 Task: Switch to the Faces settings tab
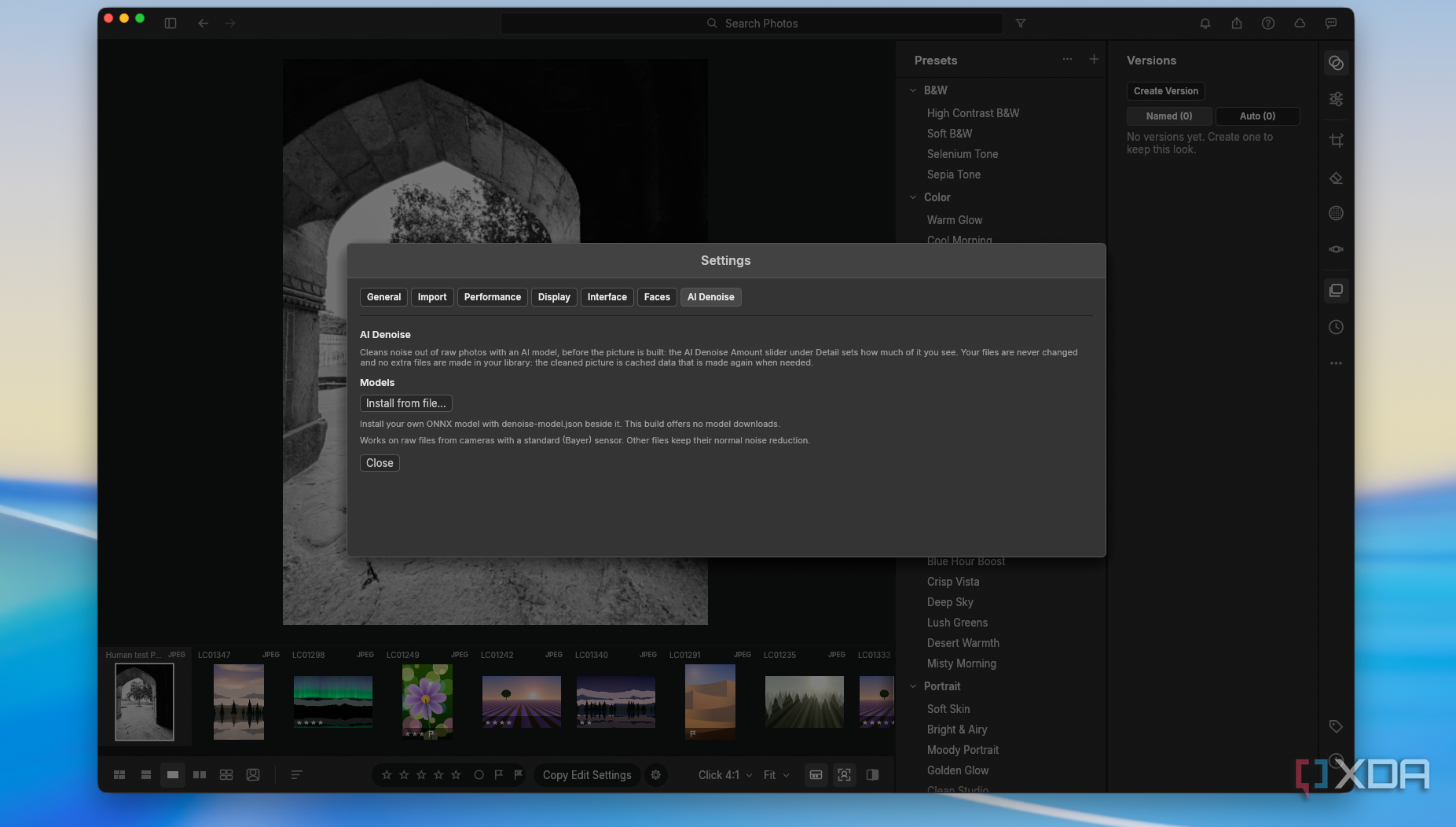[657, 297]
